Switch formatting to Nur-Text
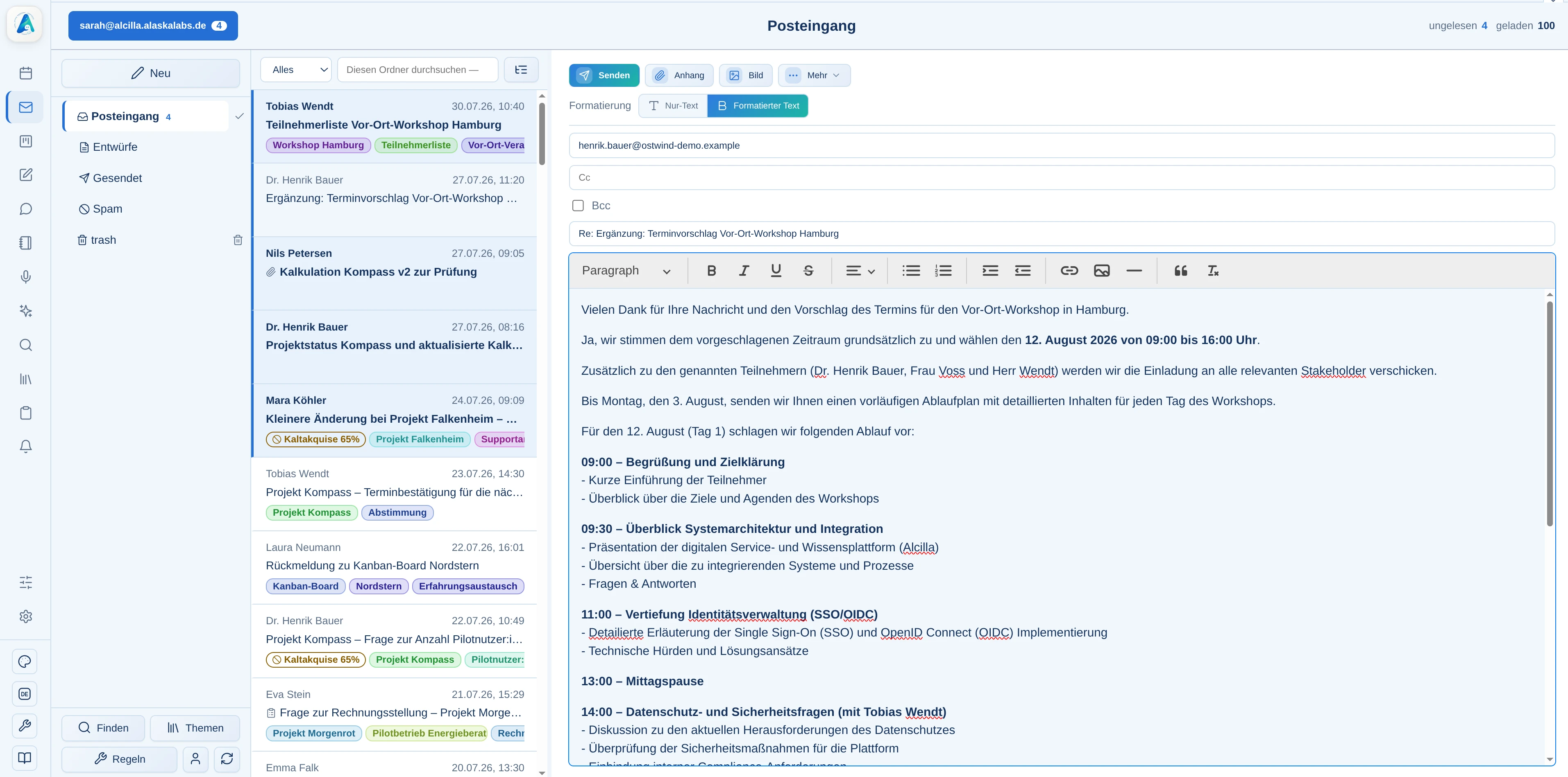 [673, 106]
